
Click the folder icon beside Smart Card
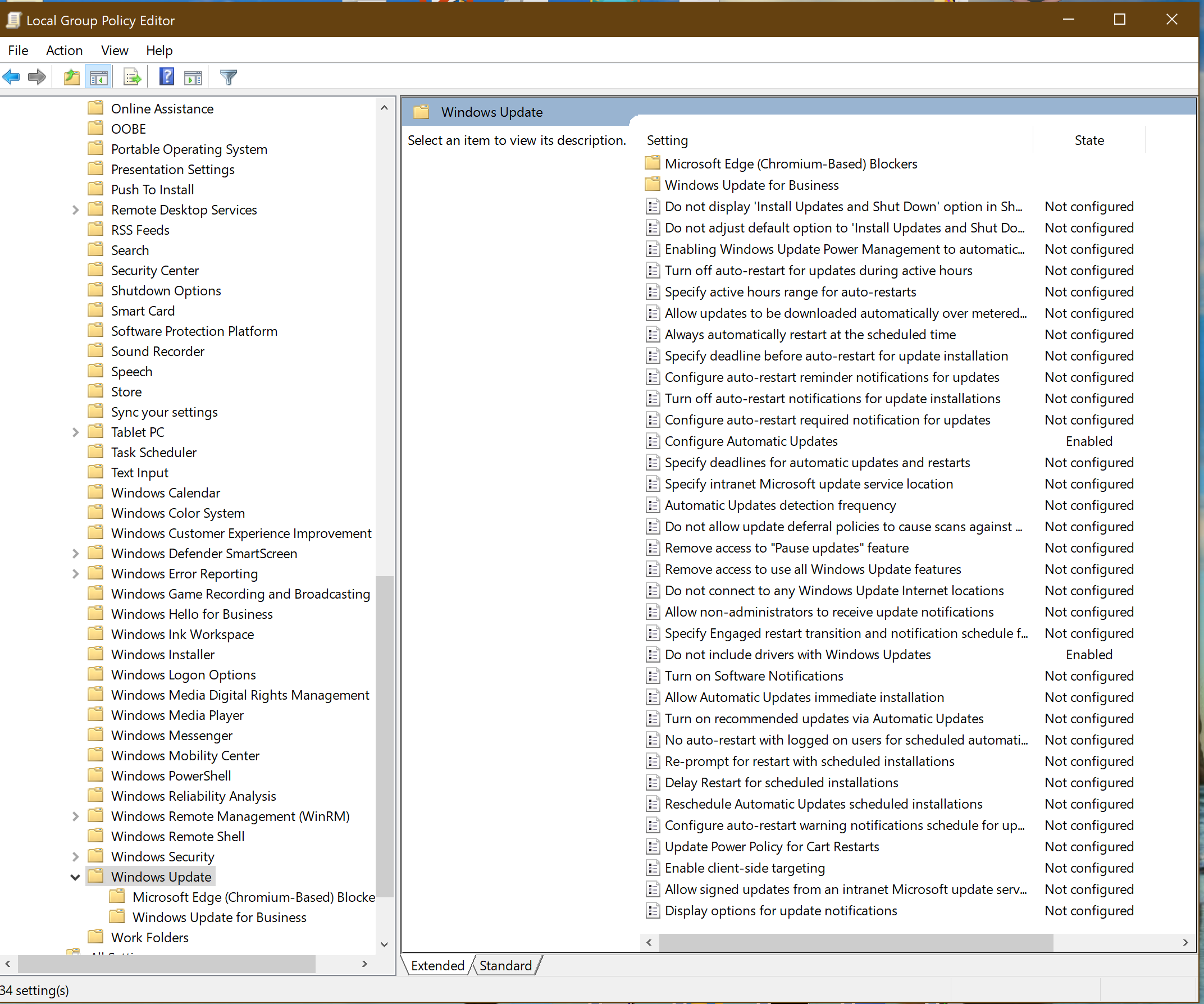point(95,311)
